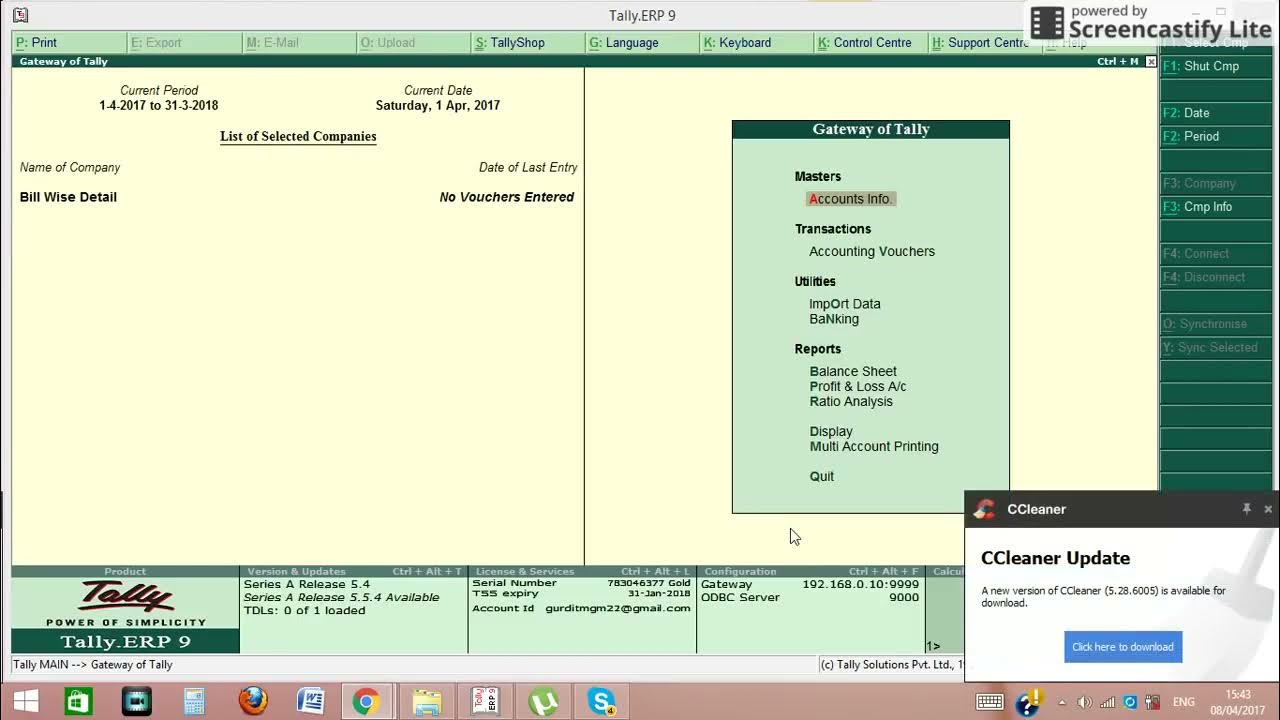The image size is (1280, 720).
Task: Pin the CCleaner notification
Action: click(x=1246, y=509)
